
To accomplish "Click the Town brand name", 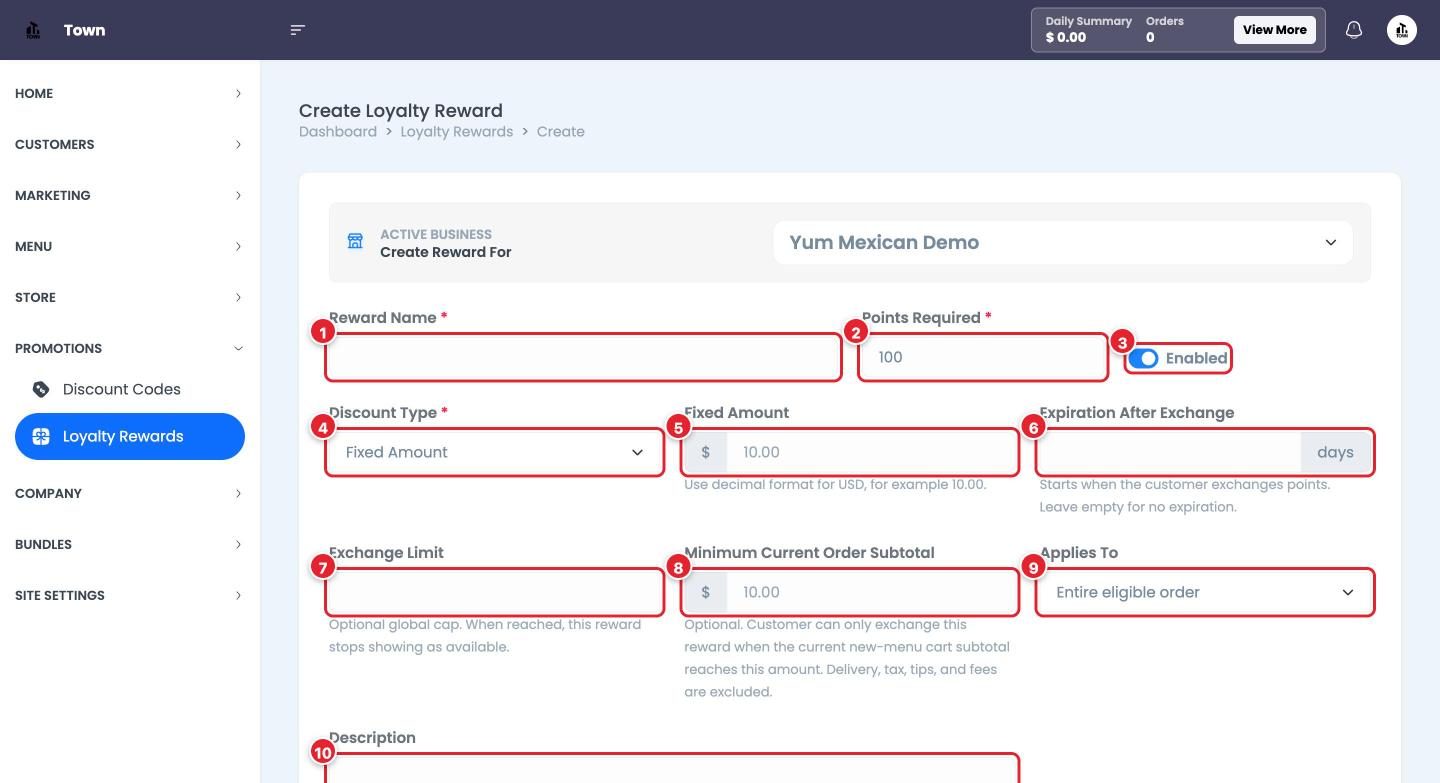I will coord(84,30).
